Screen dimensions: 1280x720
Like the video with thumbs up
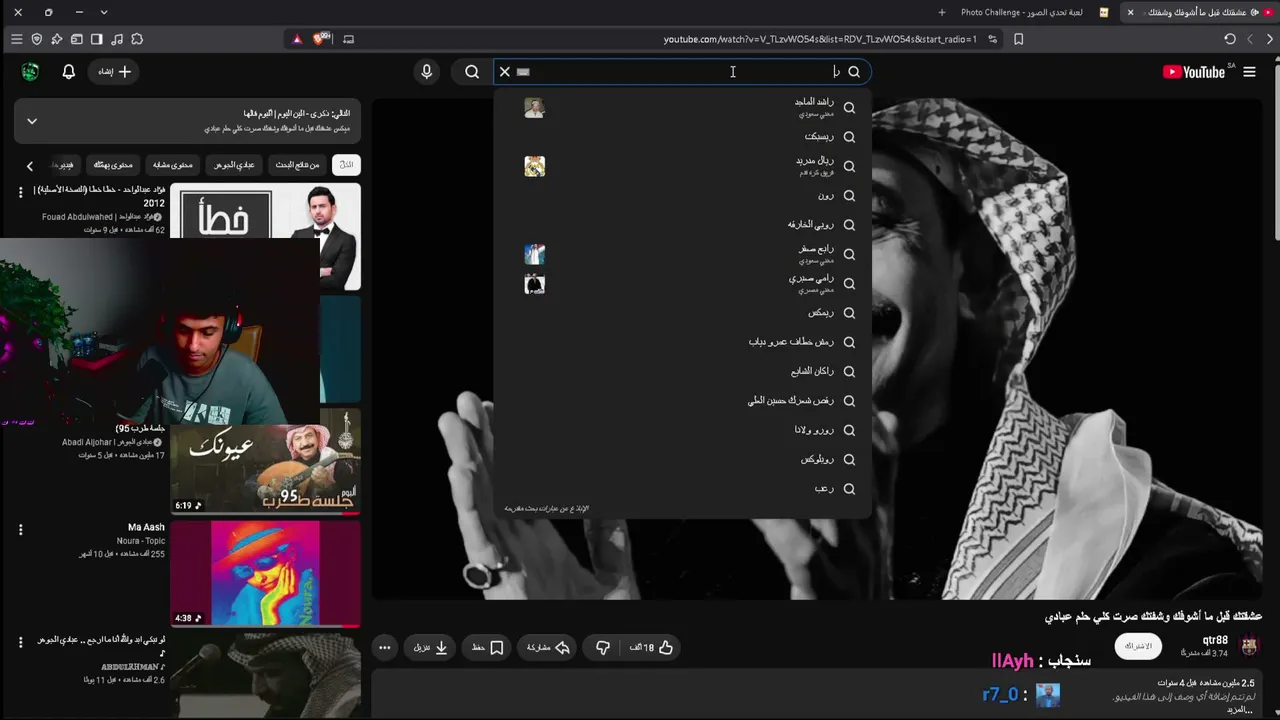tap(652, 648)
